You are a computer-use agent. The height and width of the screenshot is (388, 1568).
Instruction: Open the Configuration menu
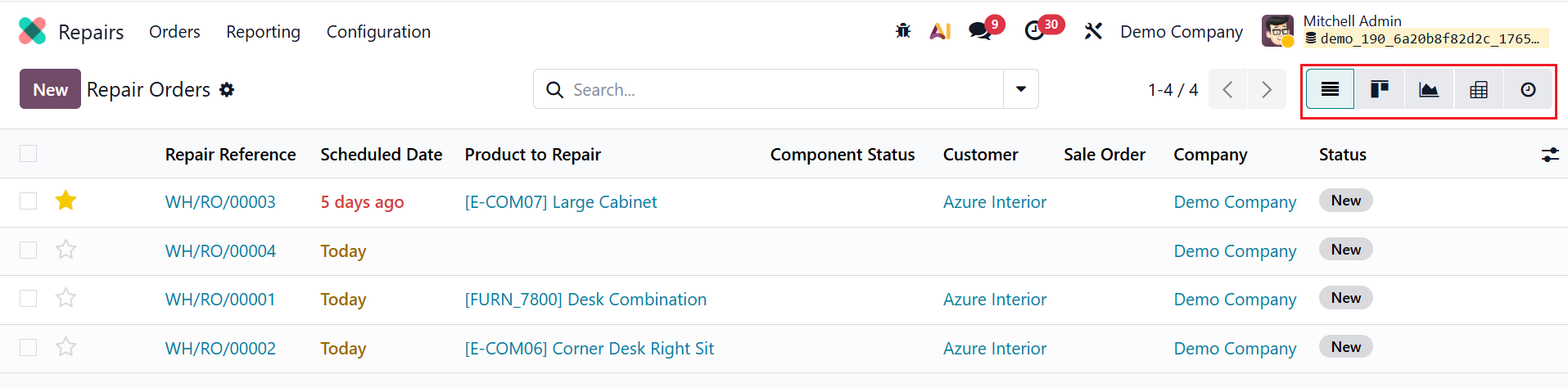coord(378,32)
